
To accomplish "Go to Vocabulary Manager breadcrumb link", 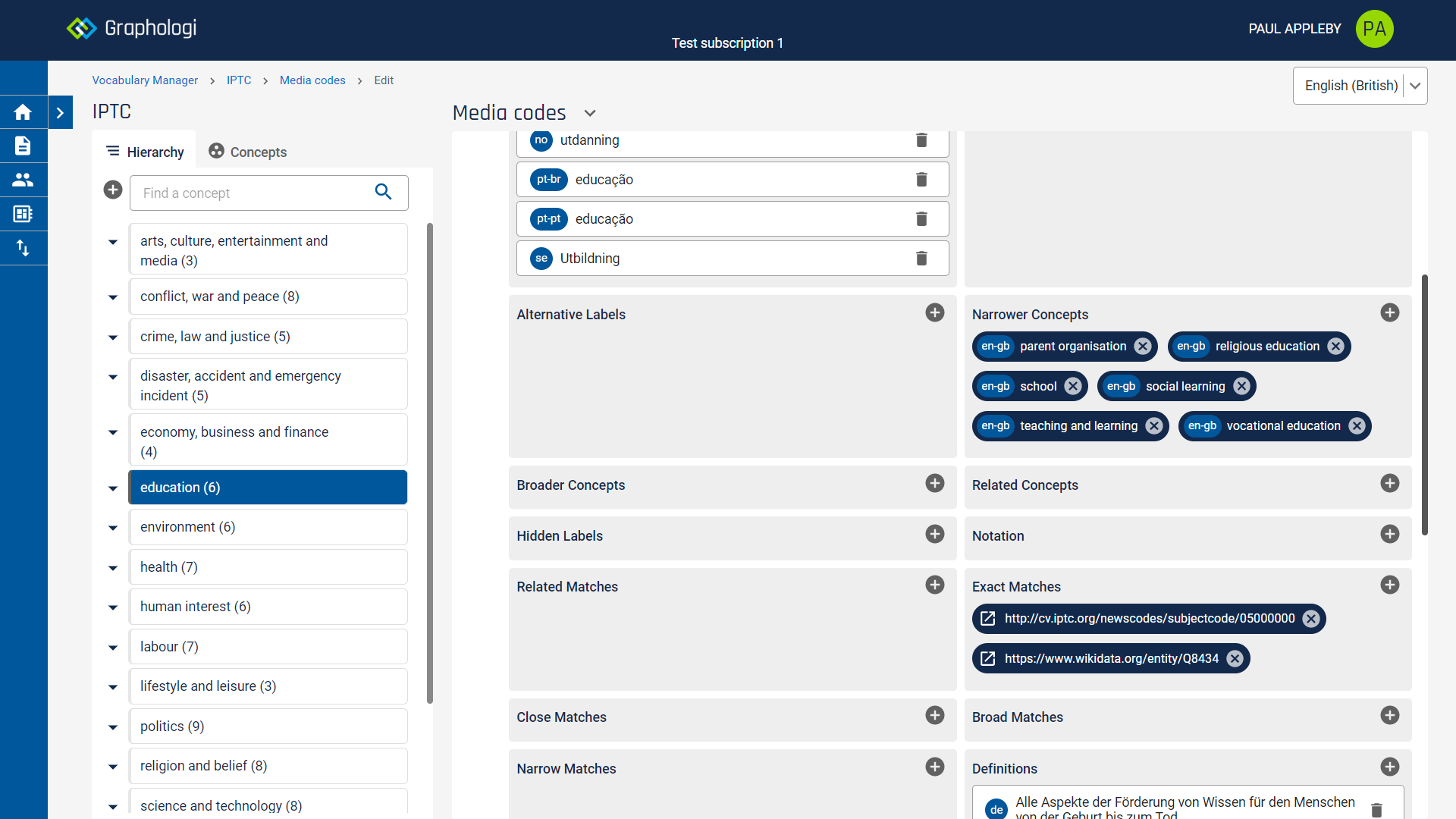I will 145,80.
